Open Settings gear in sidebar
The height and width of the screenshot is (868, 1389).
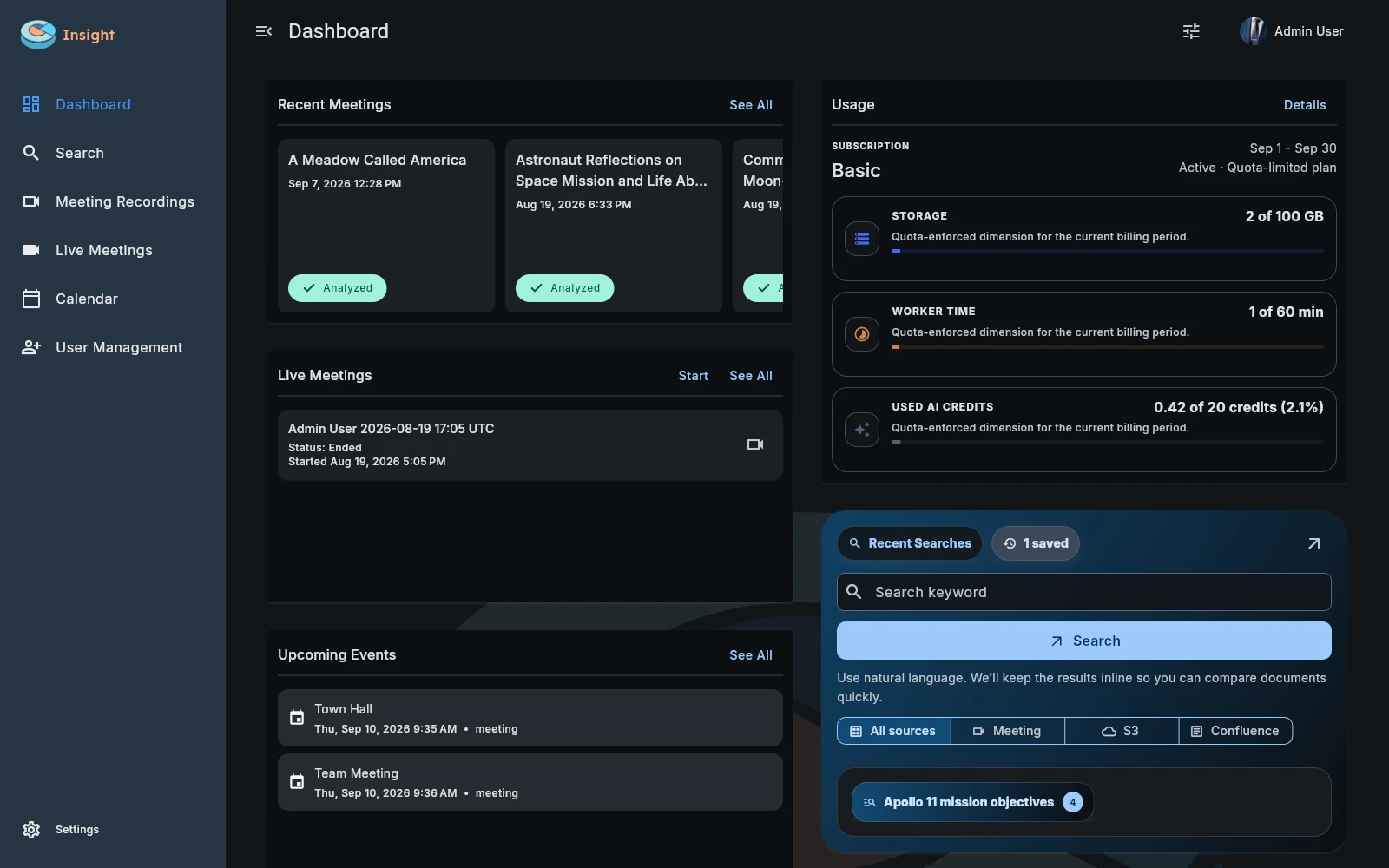31,830
